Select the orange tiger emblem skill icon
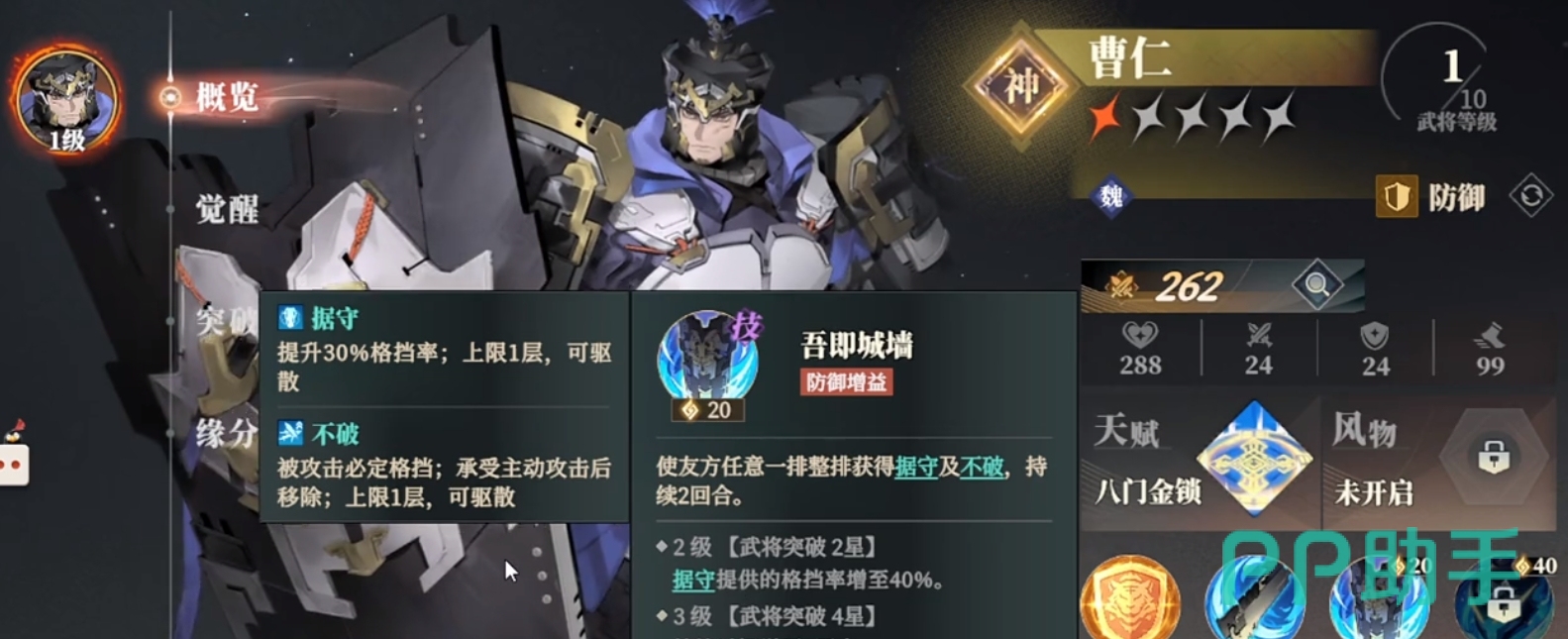This screenshot has height=639, width=1568. tap(1130, 597)
